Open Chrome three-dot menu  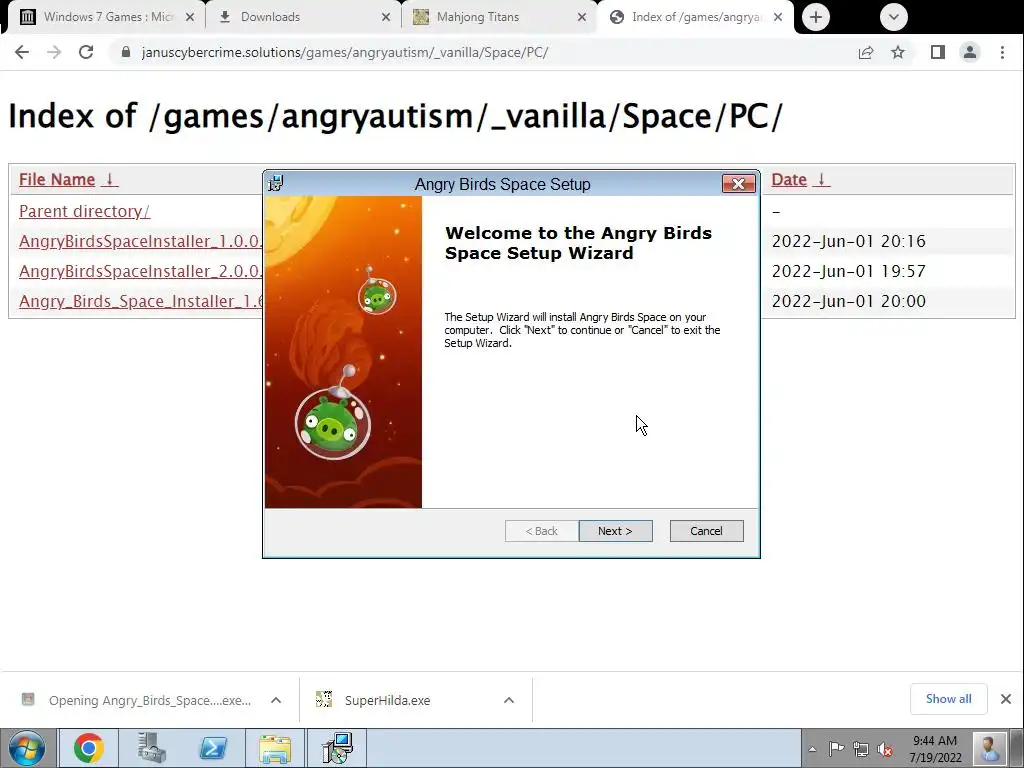[x=1002, y=52]
